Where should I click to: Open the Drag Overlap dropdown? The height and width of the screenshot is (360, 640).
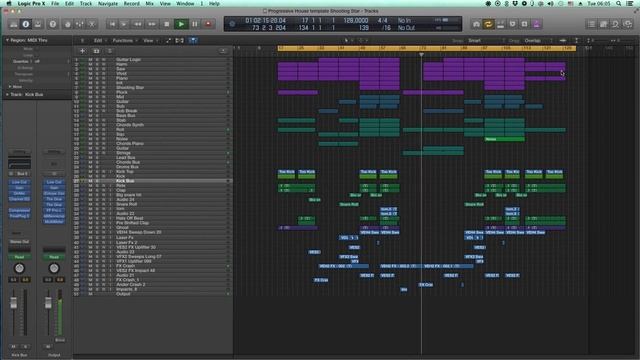click(x=538, y=40)
